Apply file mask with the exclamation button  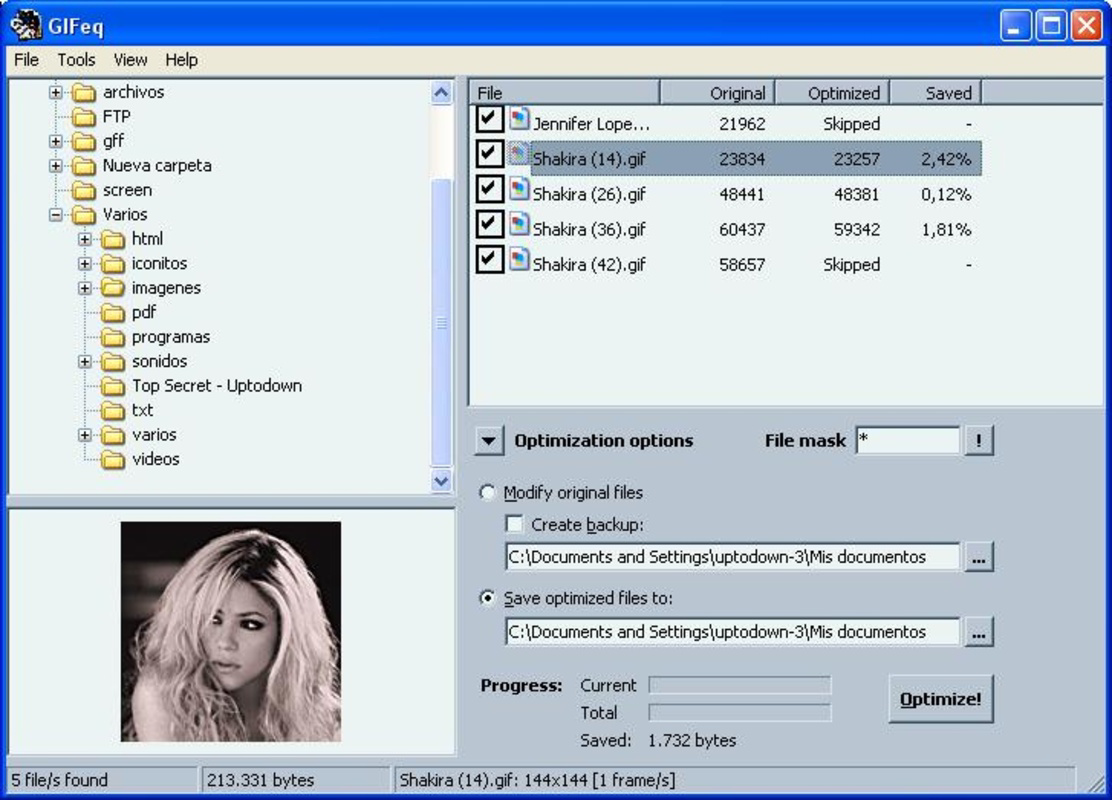[x=979, y=440]
